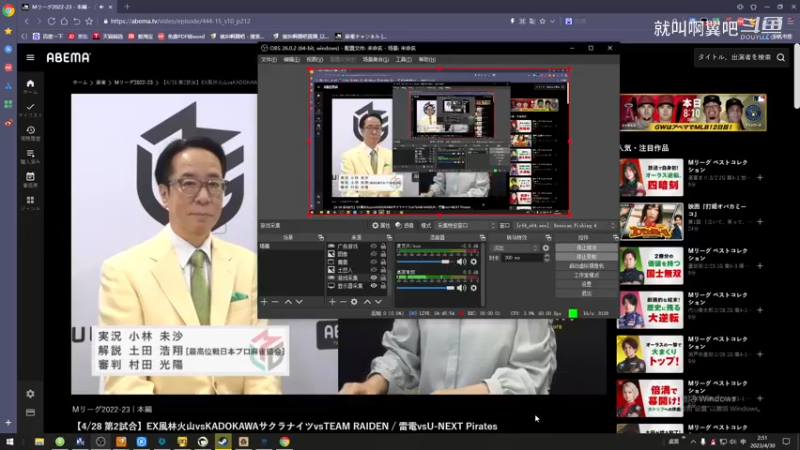Open browser address bar dropdown arrow

552,21
